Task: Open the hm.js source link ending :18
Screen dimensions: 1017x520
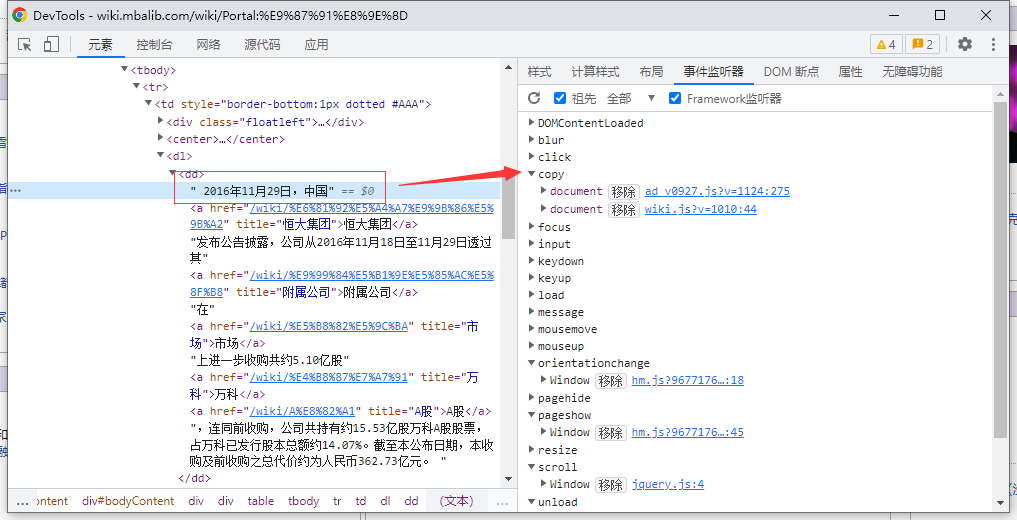Action: (688, 381)
